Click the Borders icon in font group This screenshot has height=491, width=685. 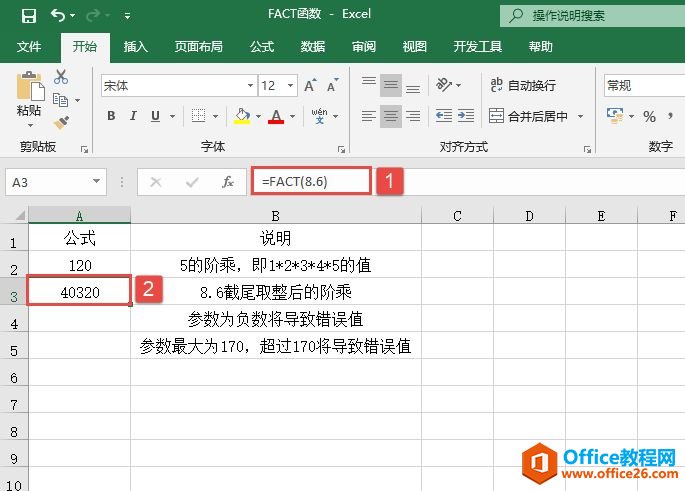[x=198, y=116]
